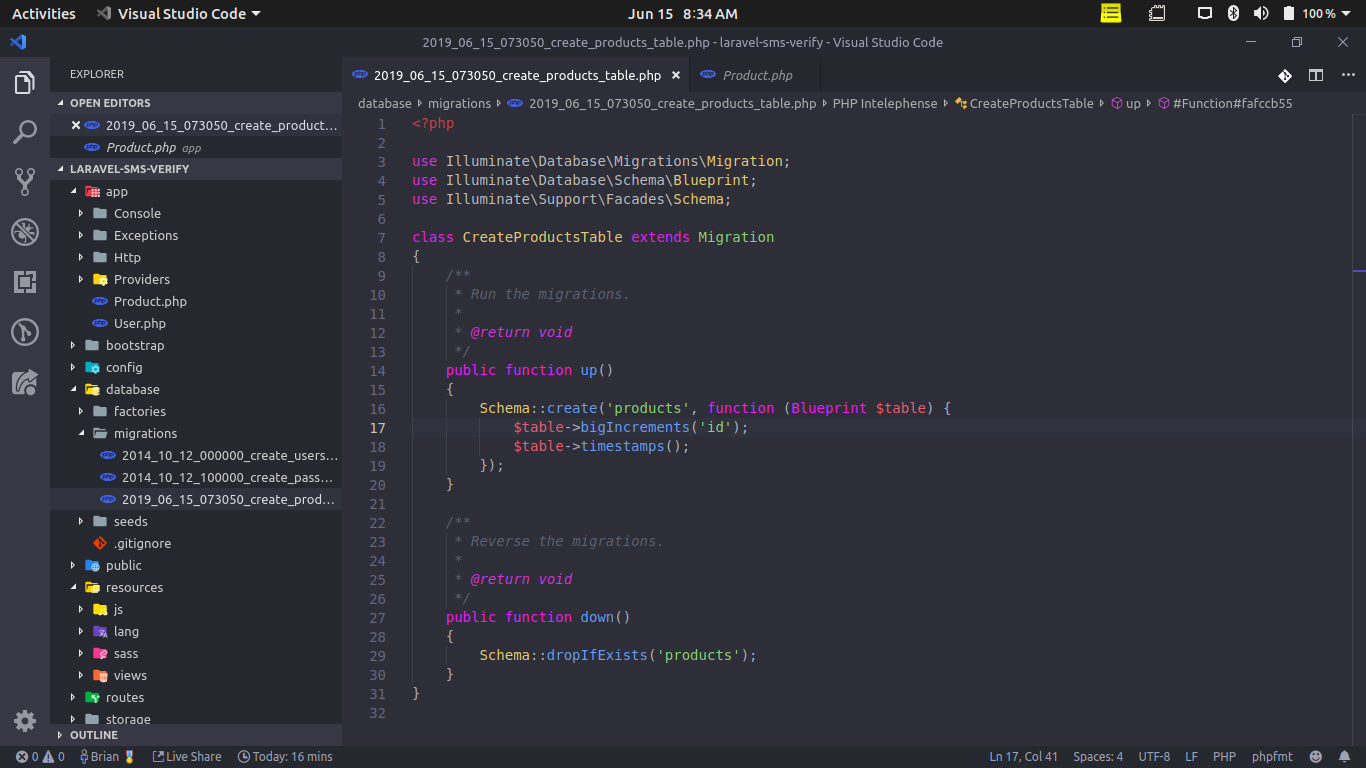Viewport: 1366px width, 768px height.
Task: Click the yellow list indicator in top panel
Action: (1111, 13)
